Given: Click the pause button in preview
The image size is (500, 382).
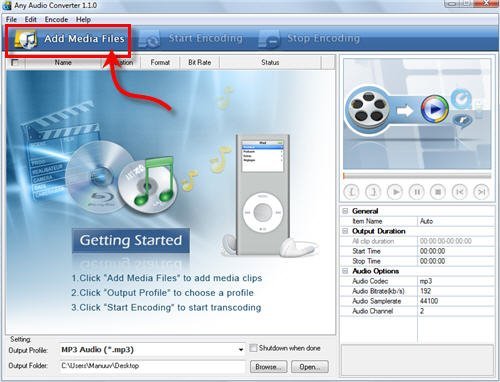Looking at the screenshot, I should [417, 192].
